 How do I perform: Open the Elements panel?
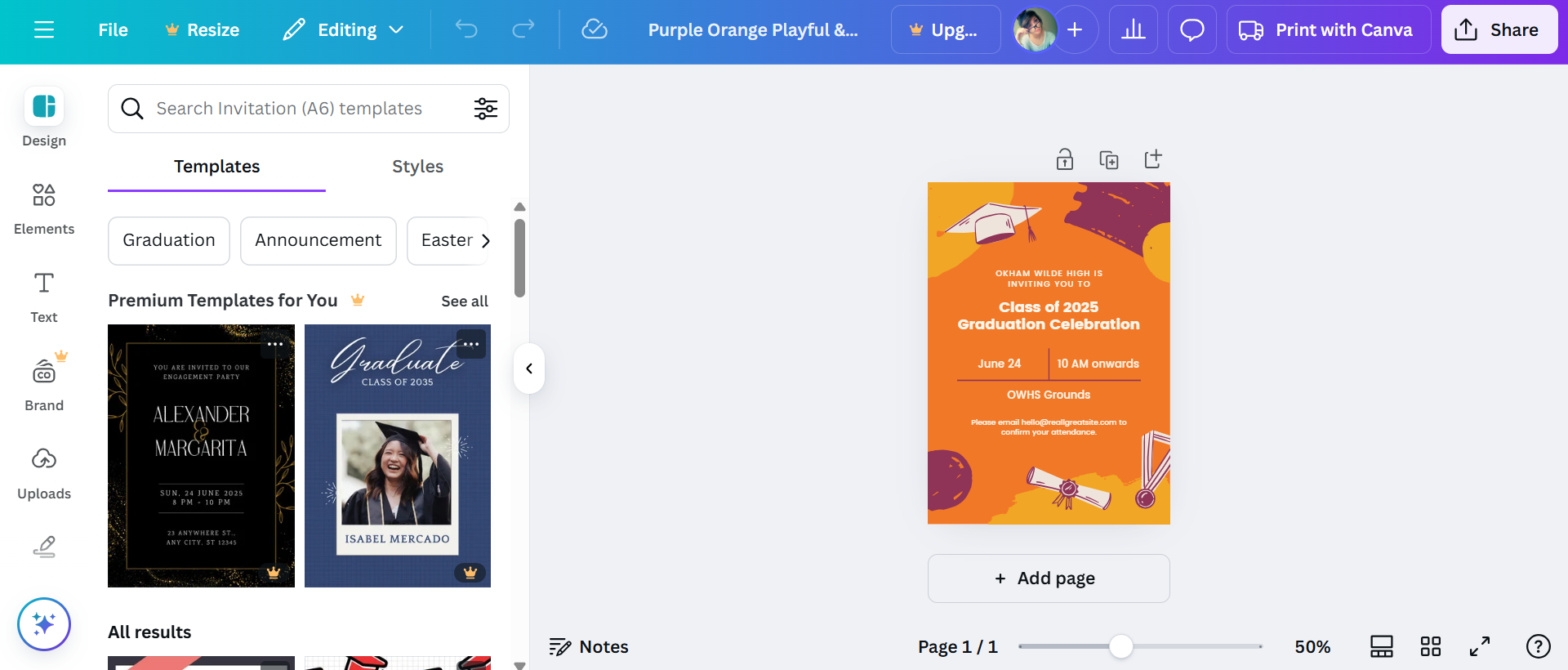click(44, 208)
